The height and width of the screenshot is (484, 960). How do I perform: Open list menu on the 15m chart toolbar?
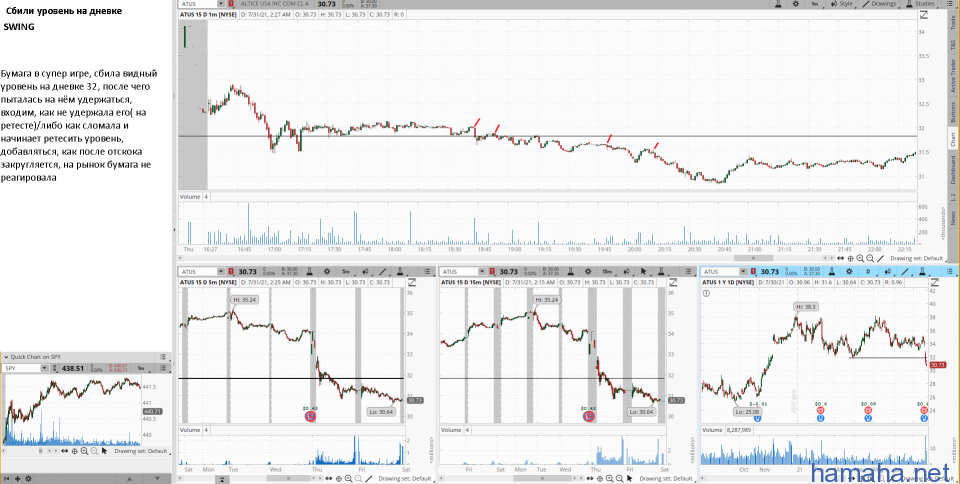click(x=688, y=272)
